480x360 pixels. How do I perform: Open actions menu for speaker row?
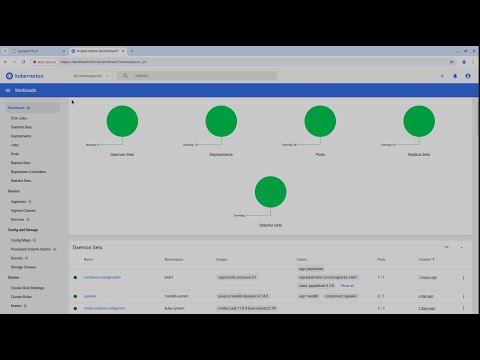(x=463, y=296)
